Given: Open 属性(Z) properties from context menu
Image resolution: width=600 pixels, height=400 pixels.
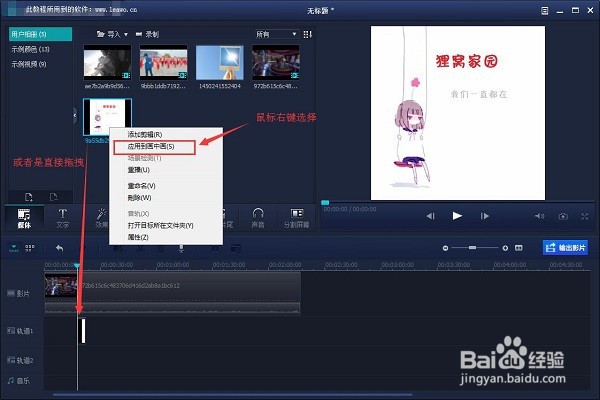Looking at the screenshot, I should pos(138,237).
